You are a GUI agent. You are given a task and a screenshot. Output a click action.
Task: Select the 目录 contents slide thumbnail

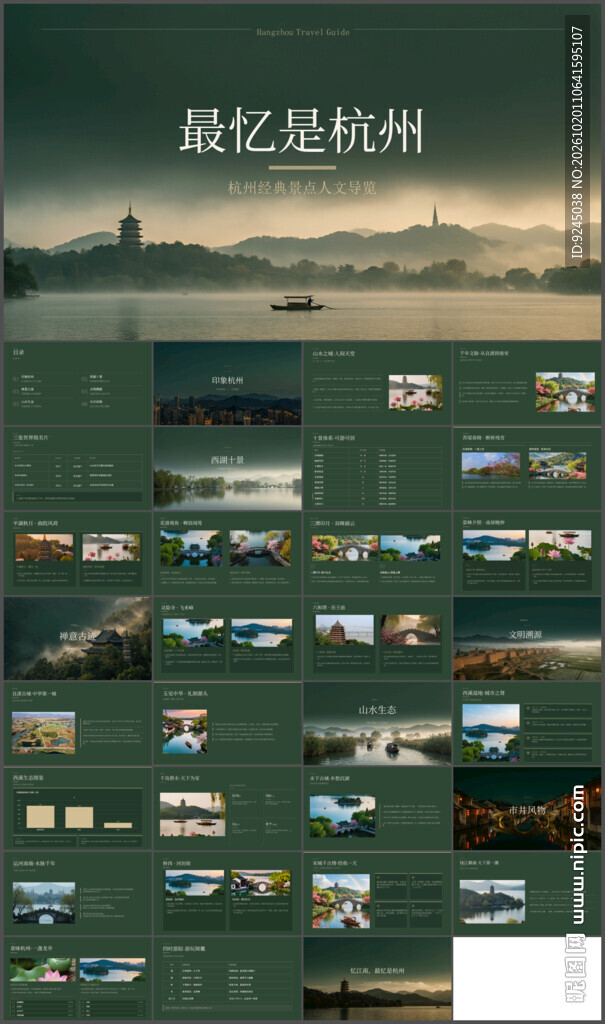tap(78, 383)
